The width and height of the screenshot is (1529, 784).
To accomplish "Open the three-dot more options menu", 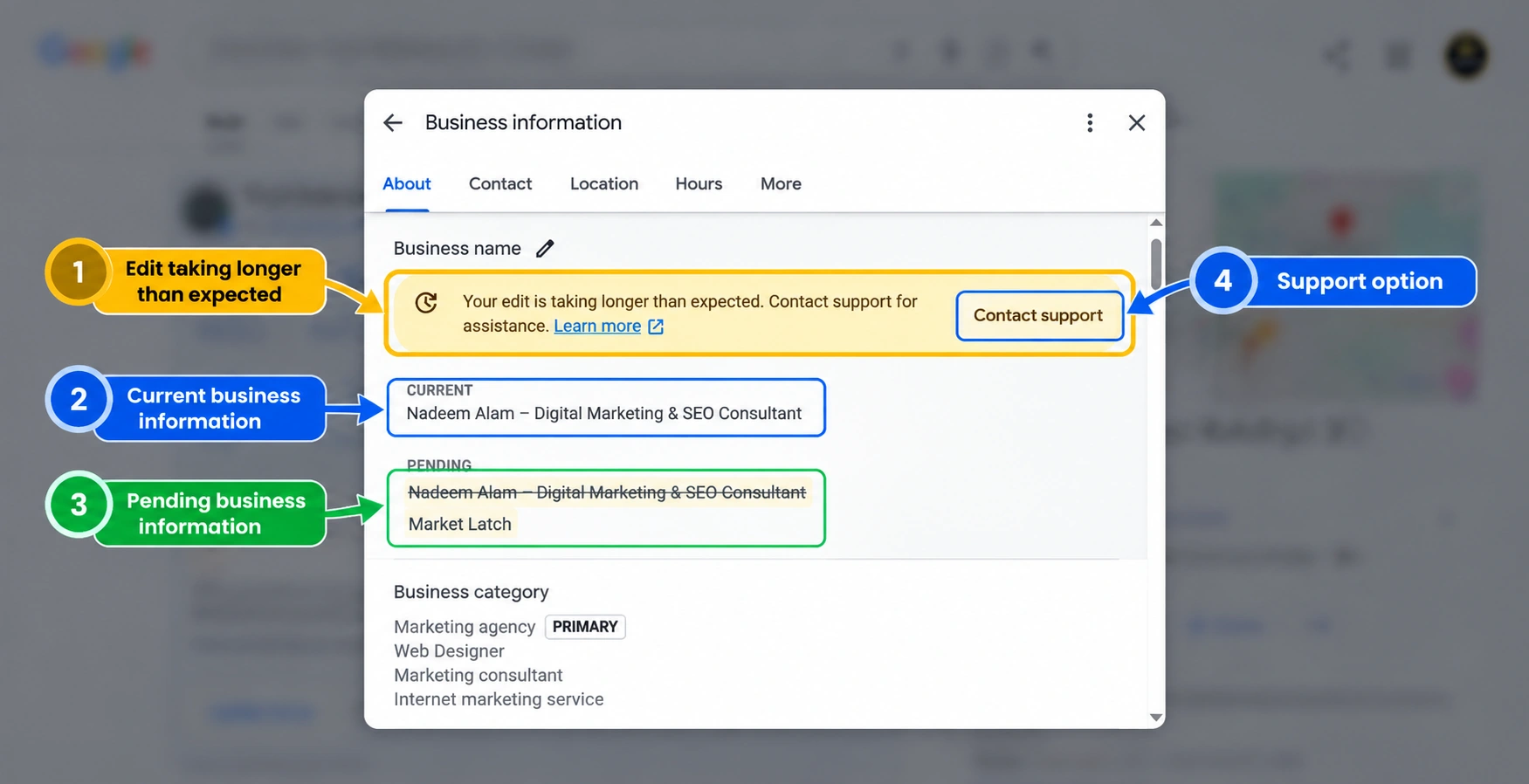I will 1090,123.
